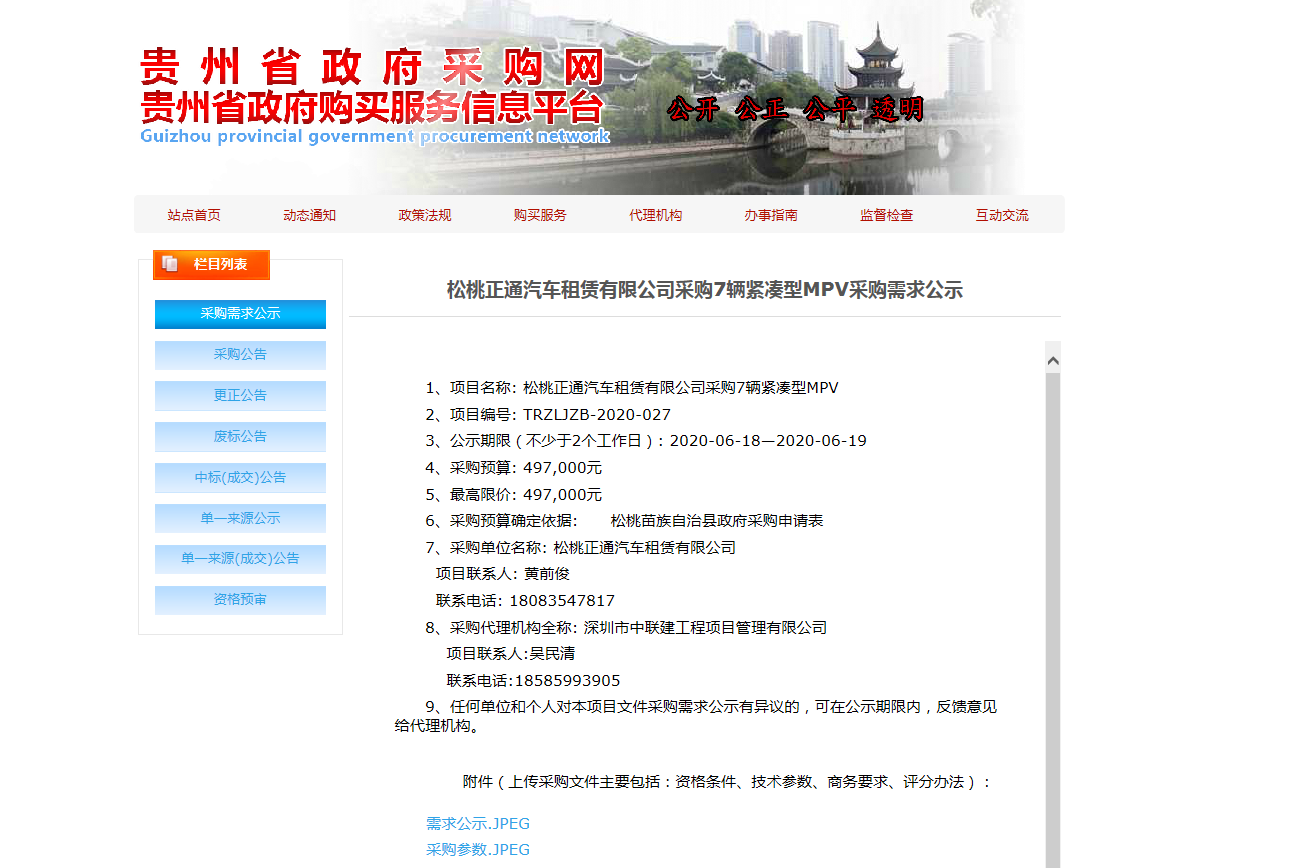Click the 栏目列表 header icon
The width and height of the screenshot is (1299, 868).
(170, 264)
